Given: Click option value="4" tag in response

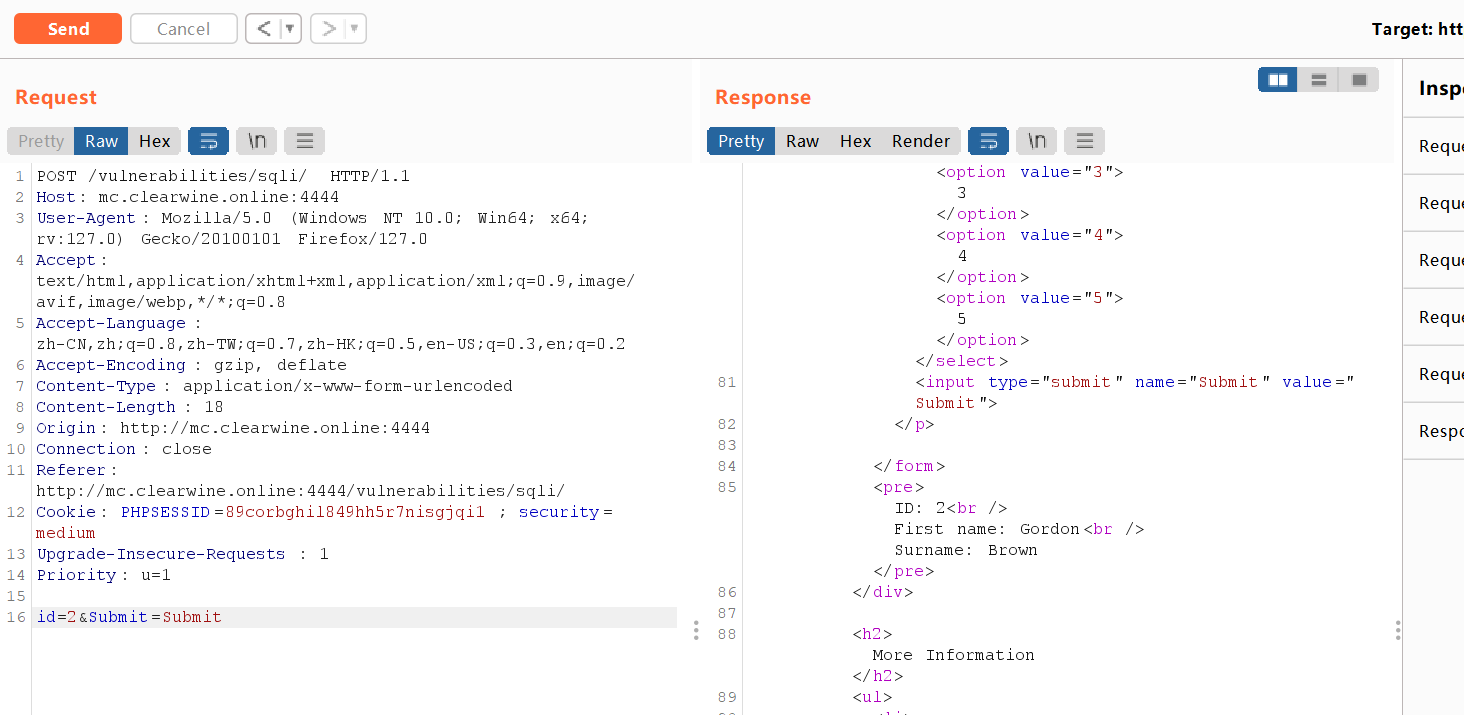Looking at the screenshot, I should tap(1030, 235).
